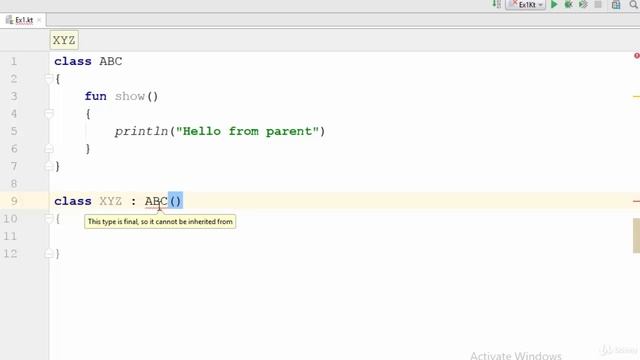The image size is (640, 360).
Task: Click line number 11 in gutter
Action: click(x=10, y=236)
